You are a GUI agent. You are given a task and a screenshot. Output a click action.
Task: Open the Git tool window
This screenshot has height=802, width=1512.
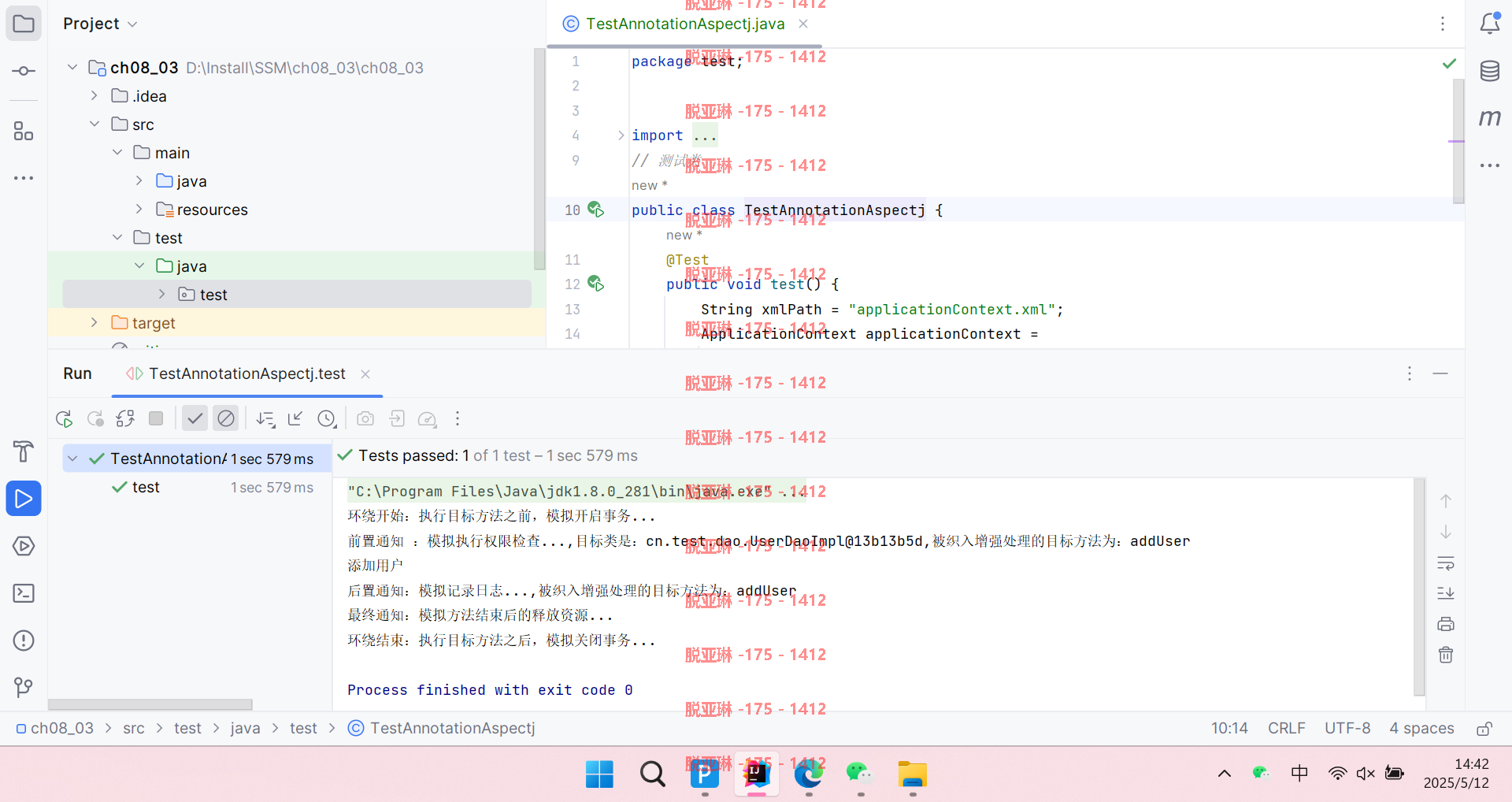tap(24, 688)
